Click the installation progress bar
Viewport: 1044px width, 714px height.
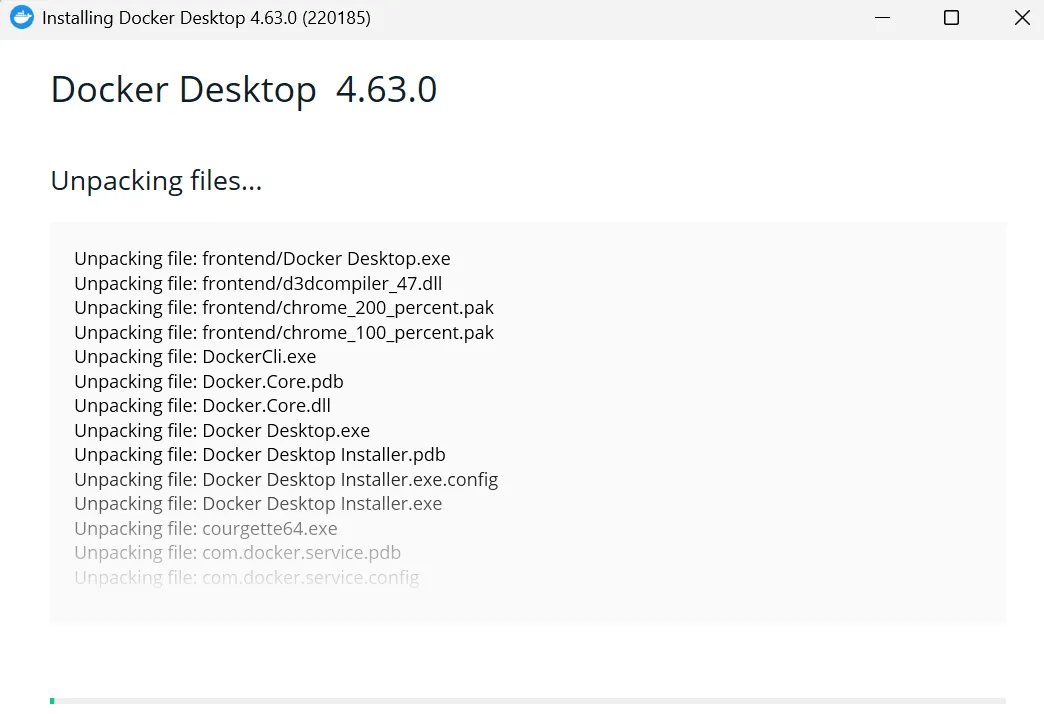point(527,701)
